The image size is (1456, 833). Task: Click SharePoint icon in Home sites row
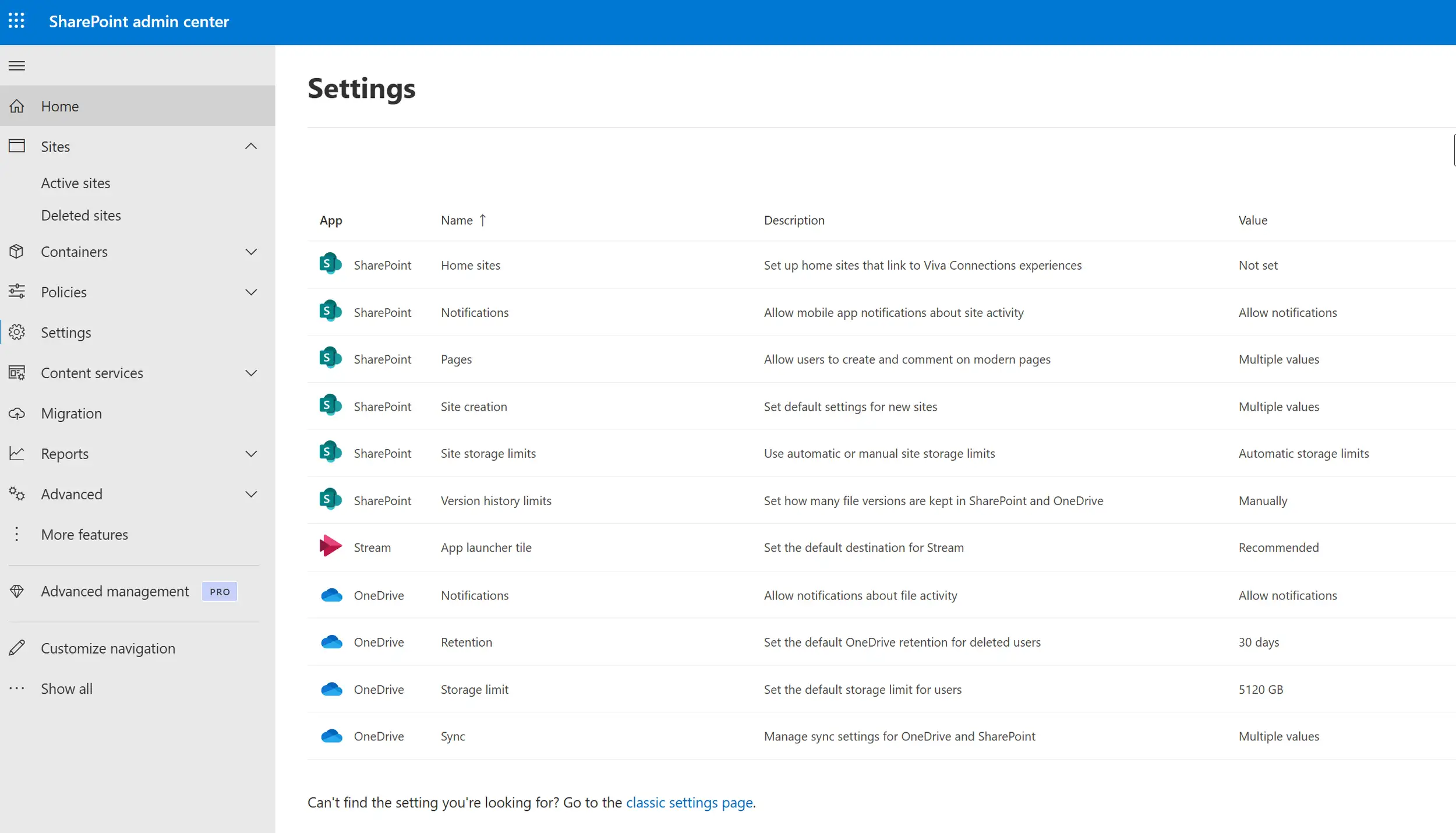330,264
